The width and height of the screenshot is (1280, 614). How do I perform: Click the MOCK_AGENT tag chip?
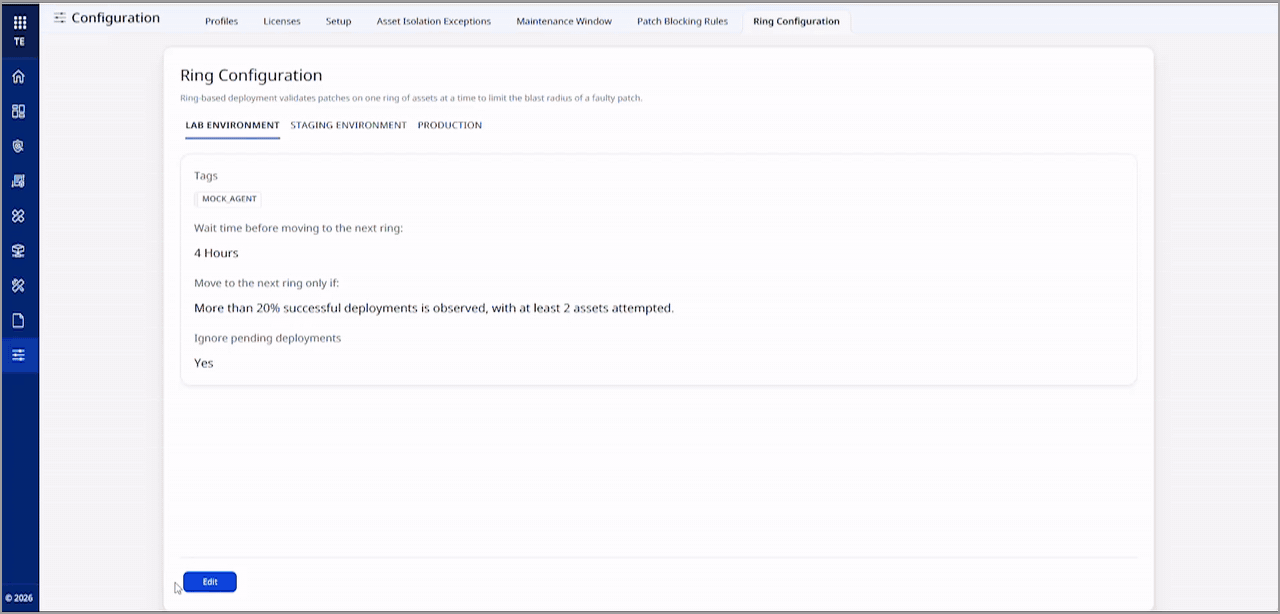(x=229, y=199)
